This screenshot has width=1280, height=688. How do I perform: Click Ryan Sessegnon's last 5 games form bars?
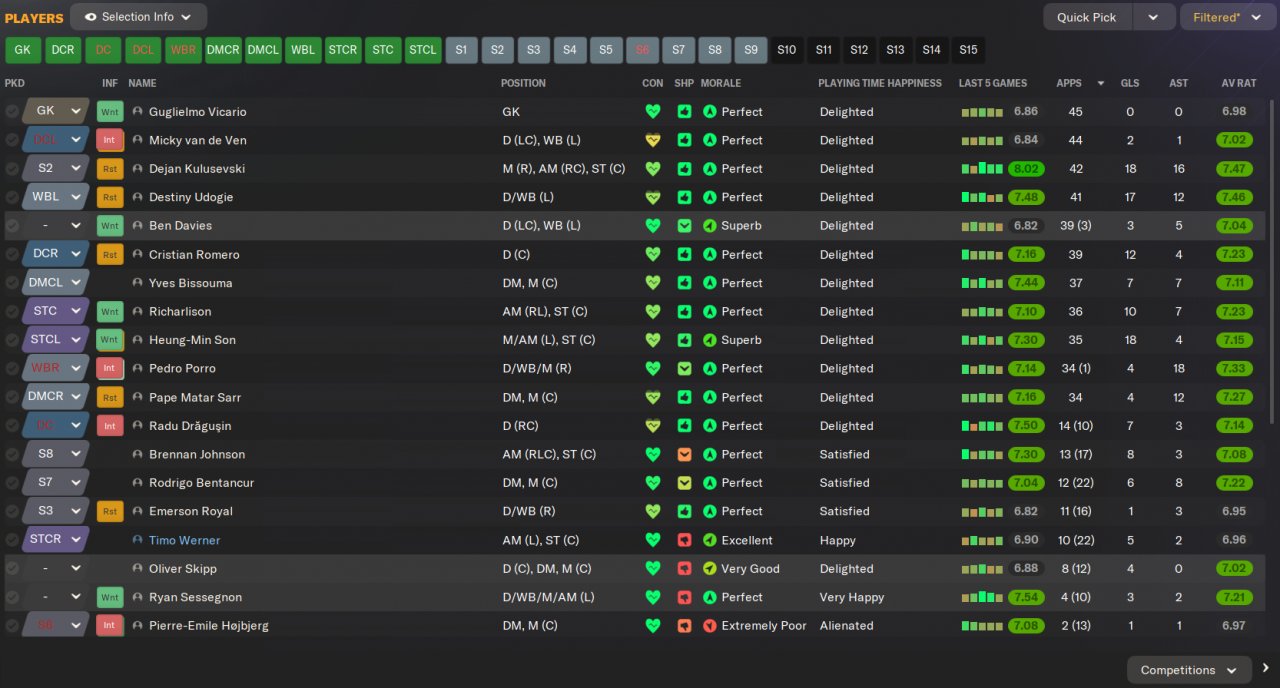click(x=982, y=597)
